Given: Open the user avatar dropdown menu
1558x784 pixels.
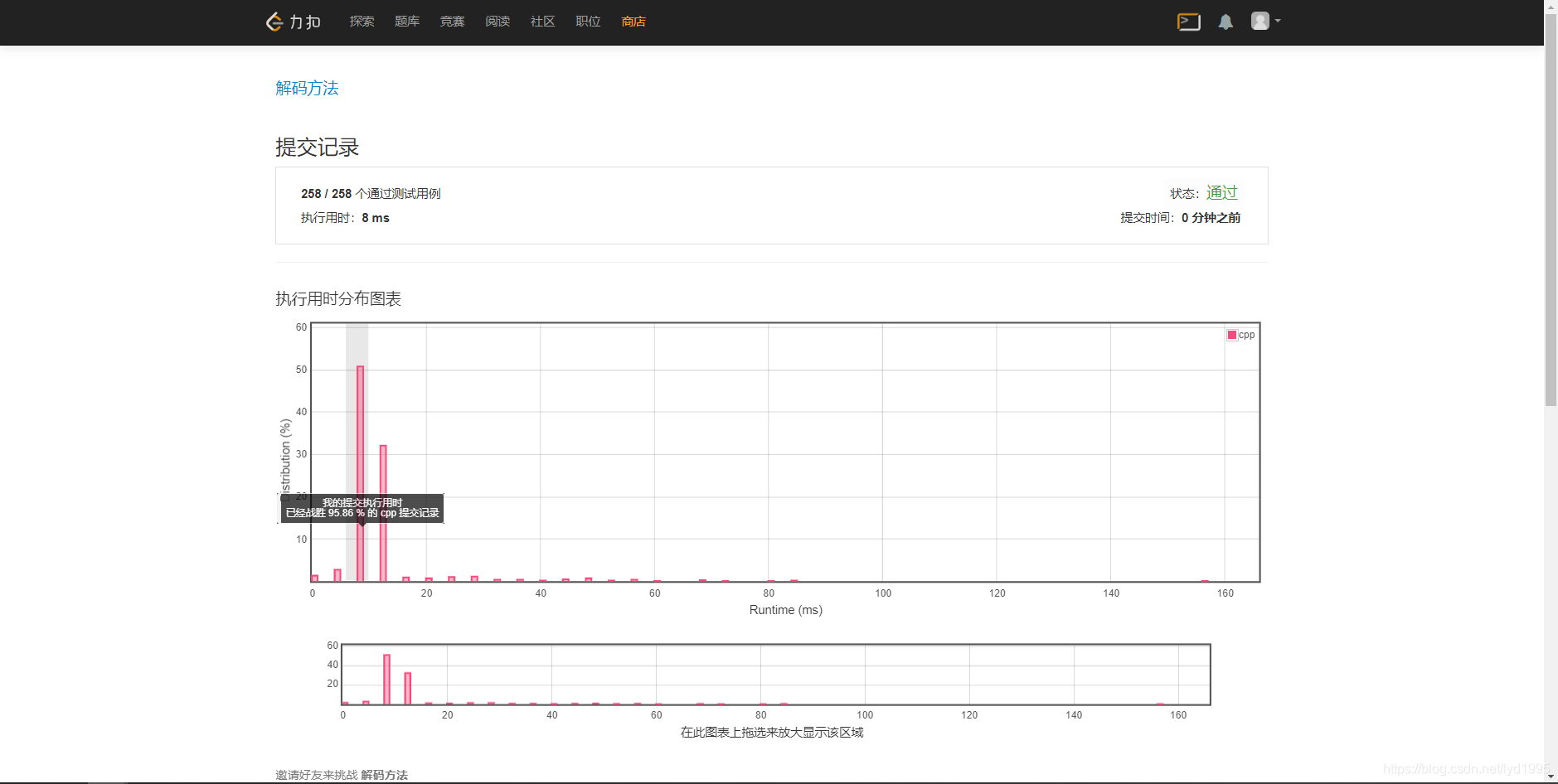Looking at the screenshot, I should pos(1265,21).
